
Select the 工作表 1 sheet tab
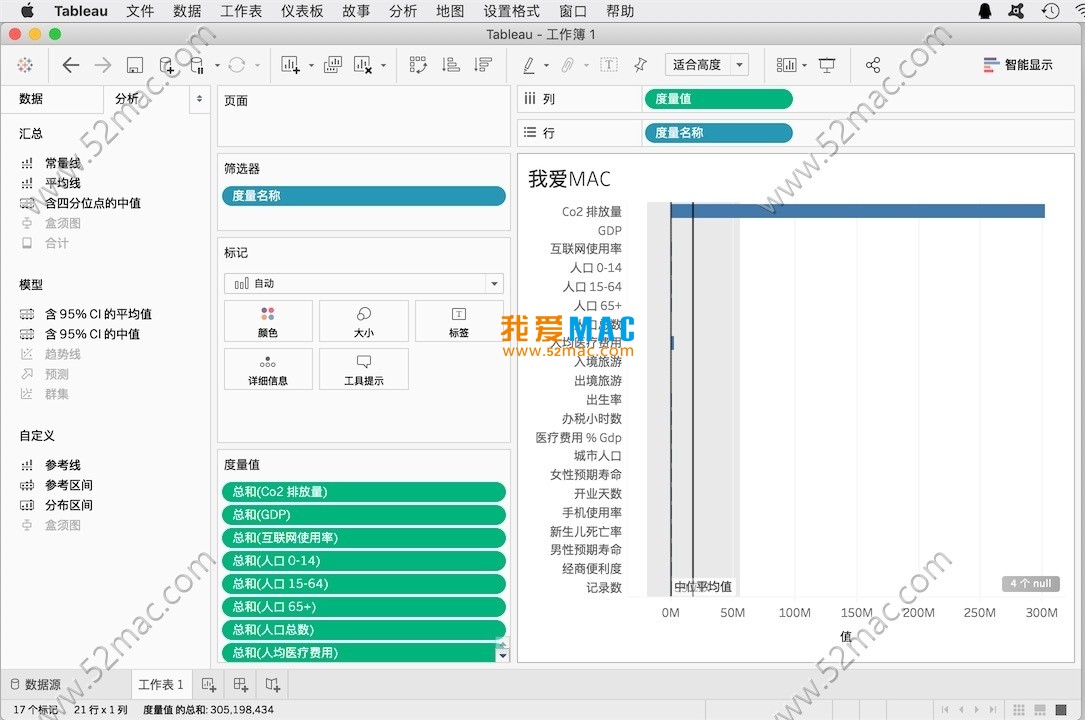161,685
